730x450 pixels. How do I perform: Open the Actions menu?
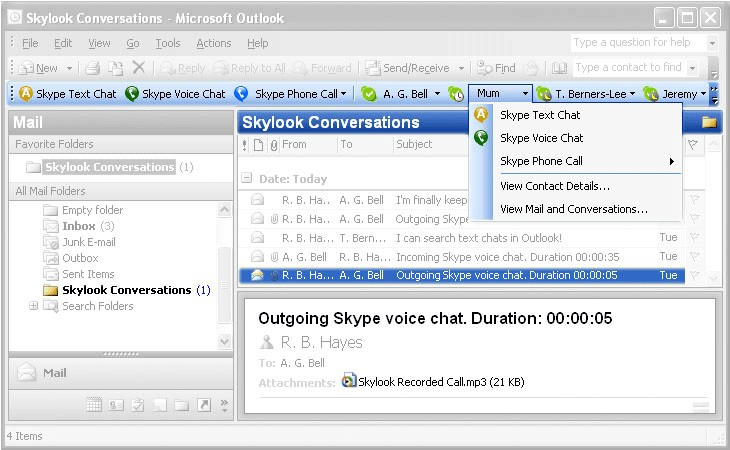[214, 43]
